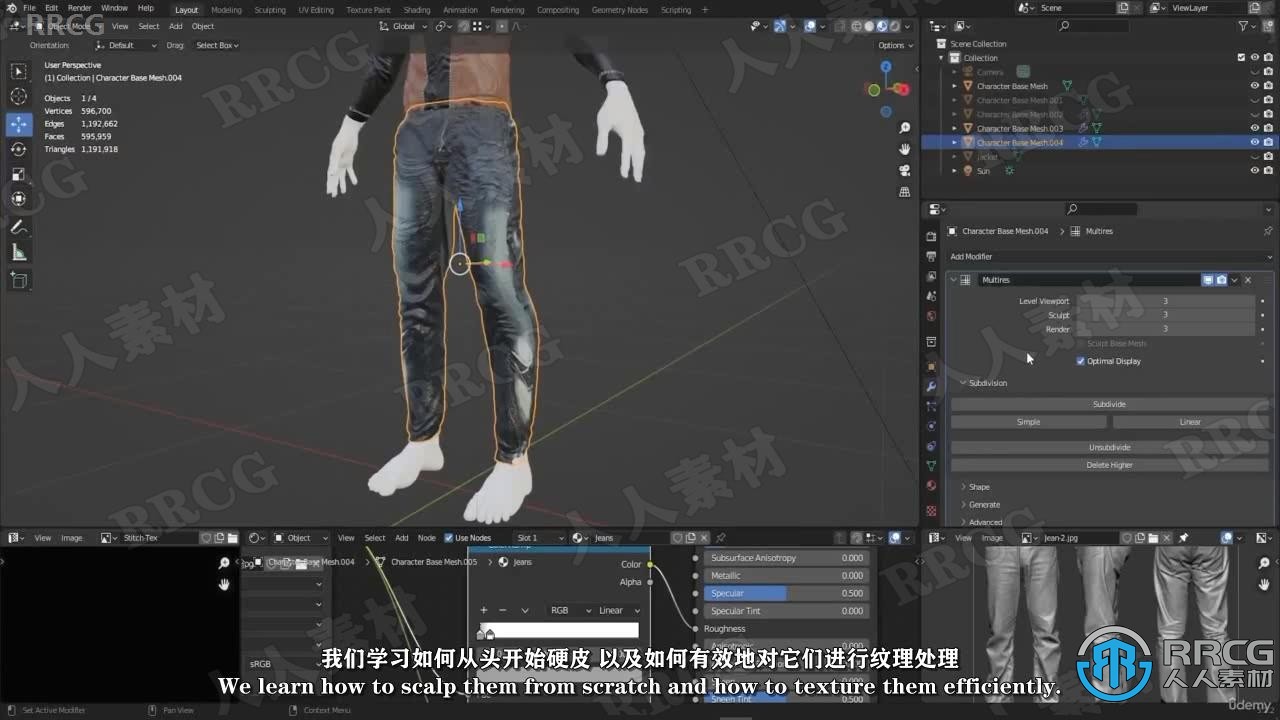The width and height of the screenshot is (1280, 720).
Task: Open Global transform orientation dropdown
Action: tap(404, 26)
